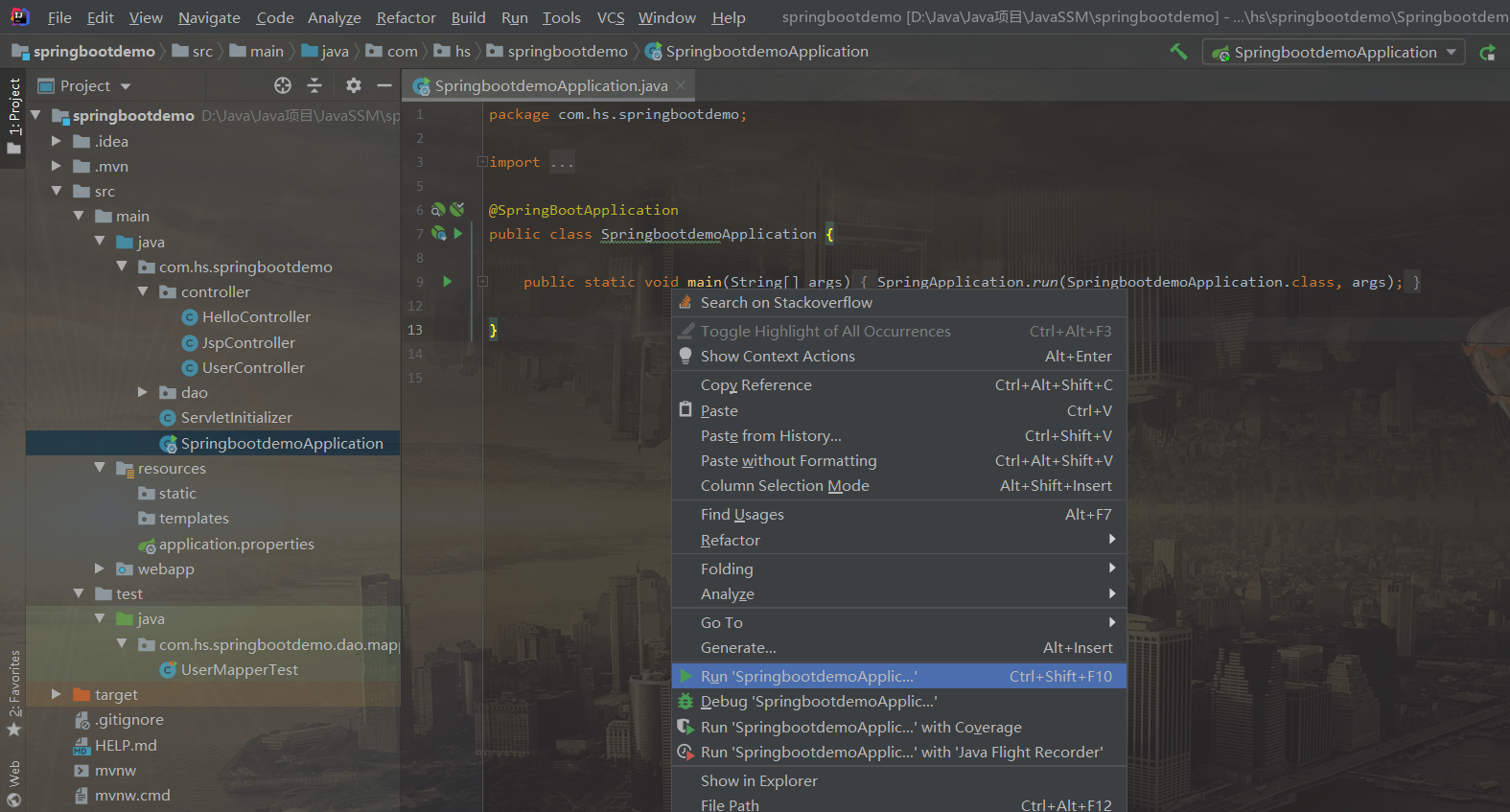Select Show in Explorer

point(899,780)
